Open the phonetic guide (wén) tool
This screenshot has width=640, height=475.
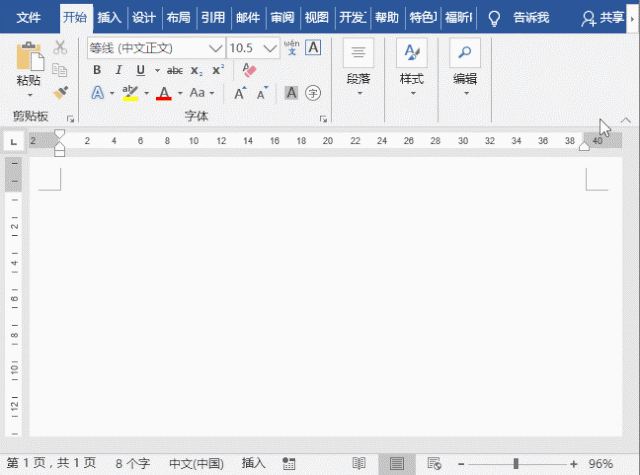(x=291, y=48)
